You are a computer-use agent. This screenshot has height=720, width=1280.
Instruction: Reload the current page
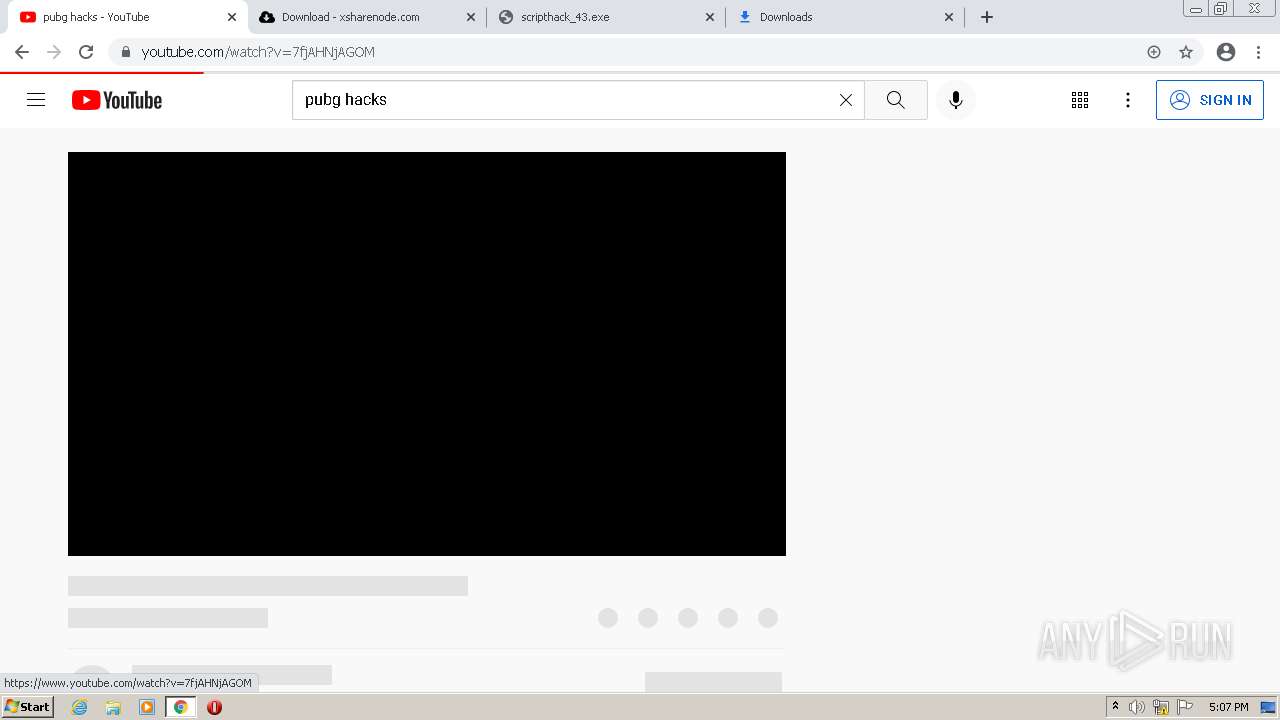[86, 52]
